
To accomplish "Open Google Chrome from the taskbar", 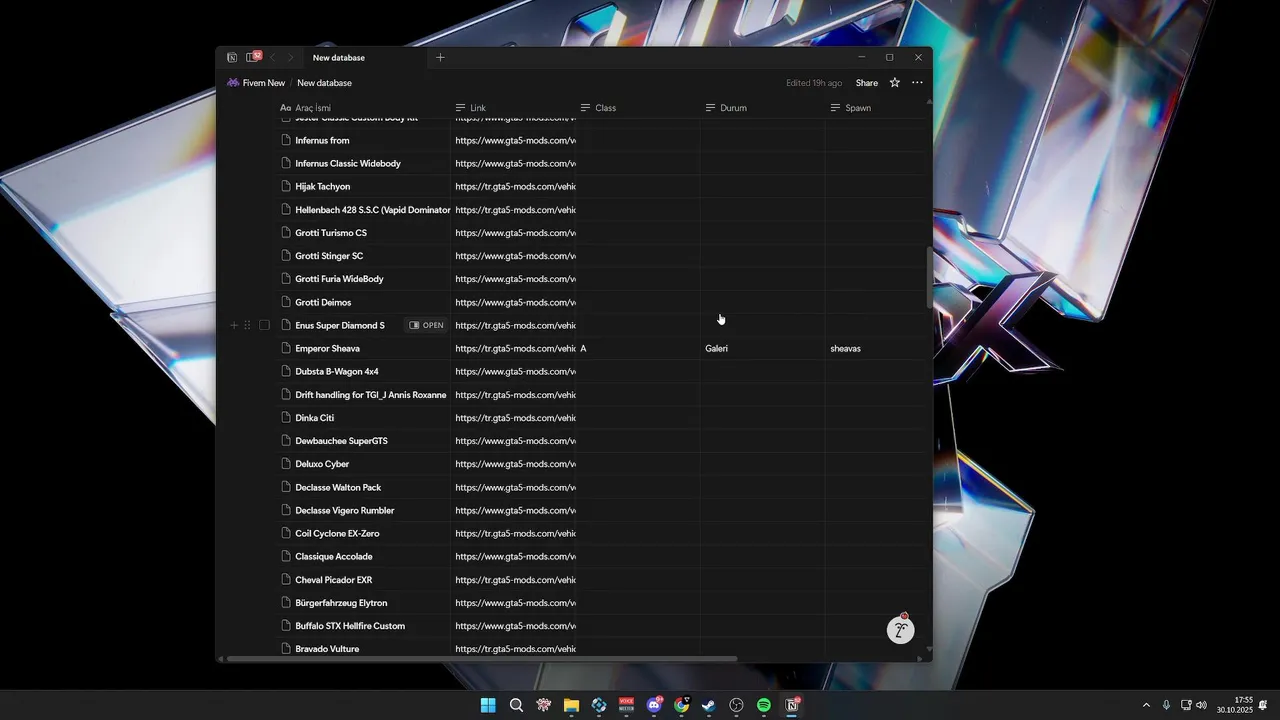I will coord(681,705).
